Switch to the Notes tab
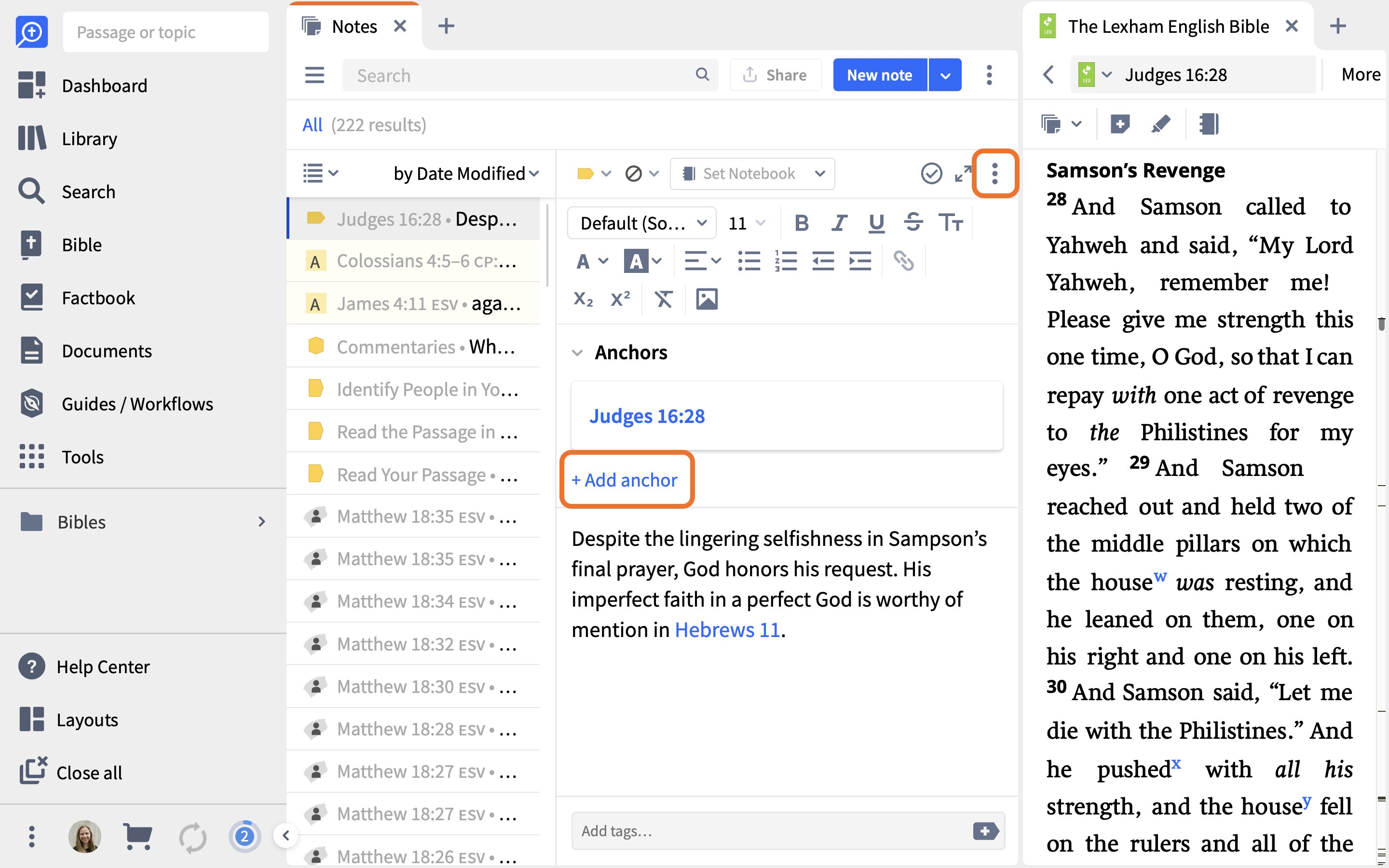Image resolution: width=1389 pixels, height=868 pixels. pos(354,27)
